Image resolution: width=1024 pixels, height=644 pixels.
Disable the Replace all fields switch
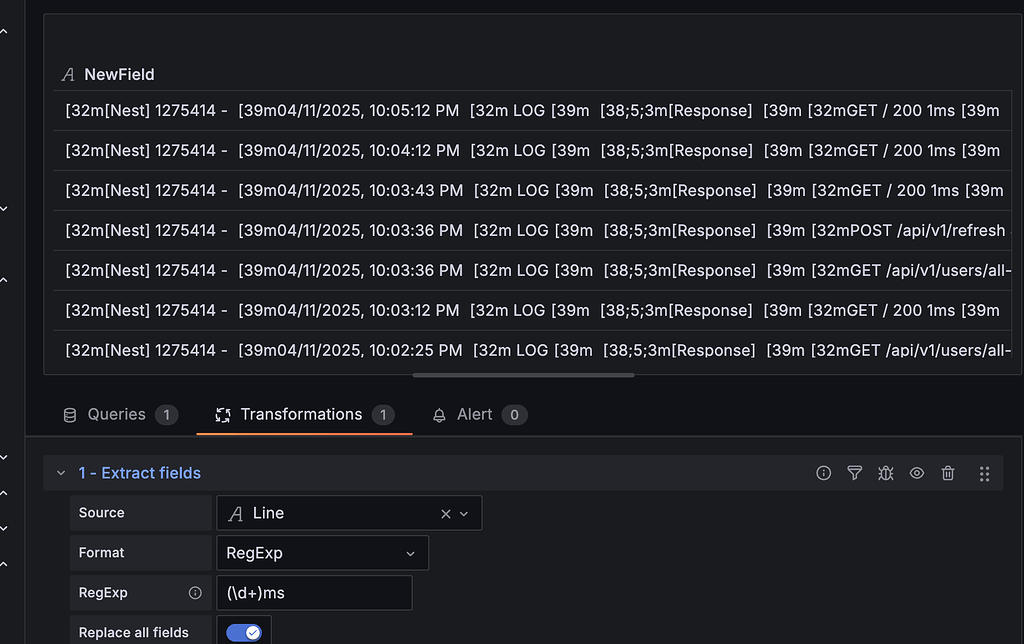tap(244, 631)
